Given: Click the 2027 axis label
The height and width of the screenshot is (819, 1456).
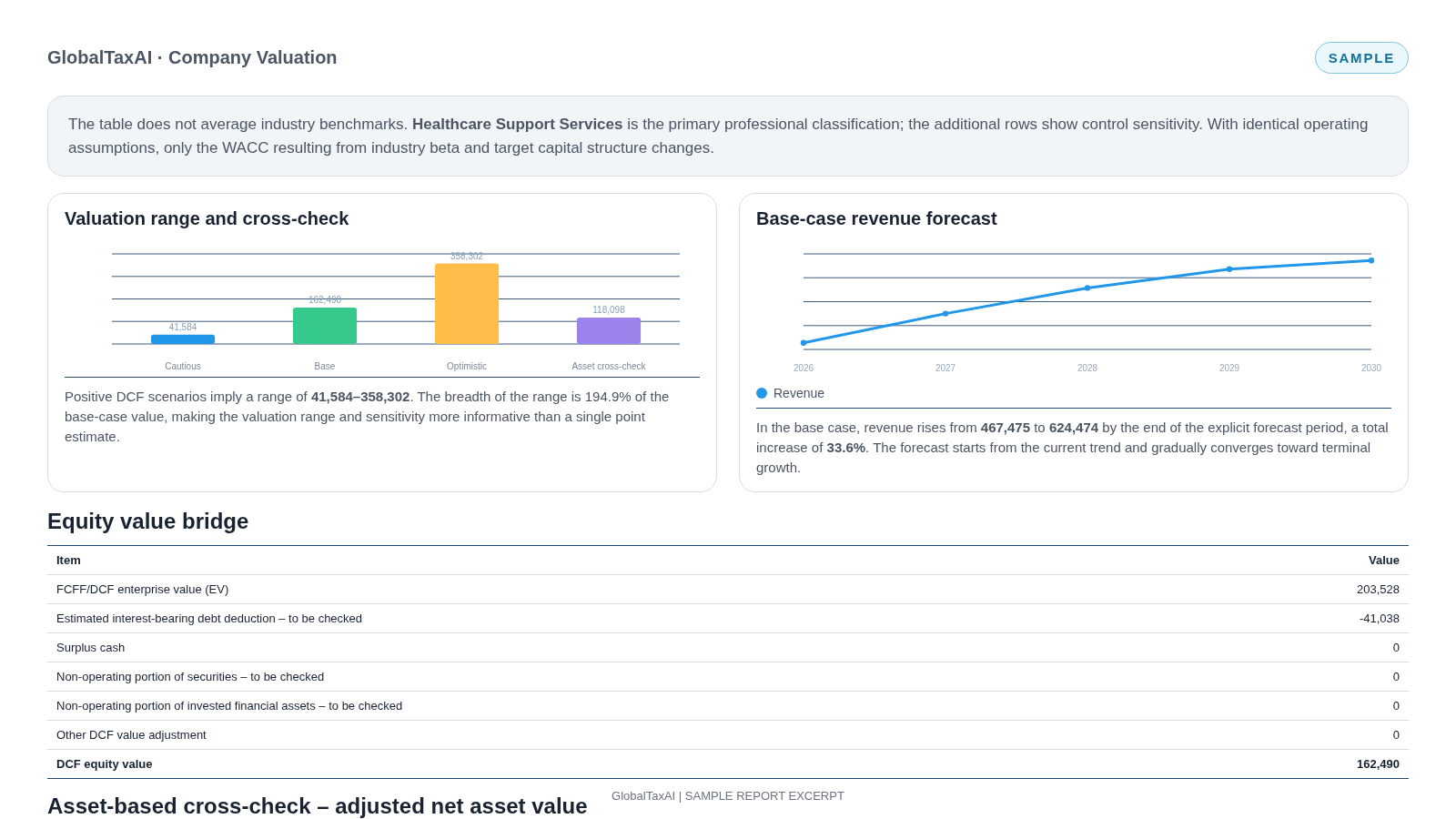Looking at the screenshot, I should tap(945, 369).
